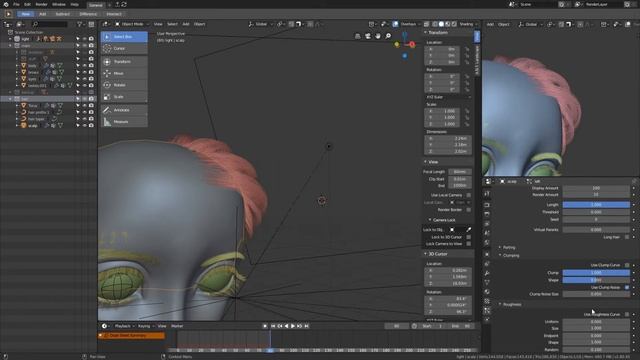Open the Modifiers wrench properties tab

point(487,273)
